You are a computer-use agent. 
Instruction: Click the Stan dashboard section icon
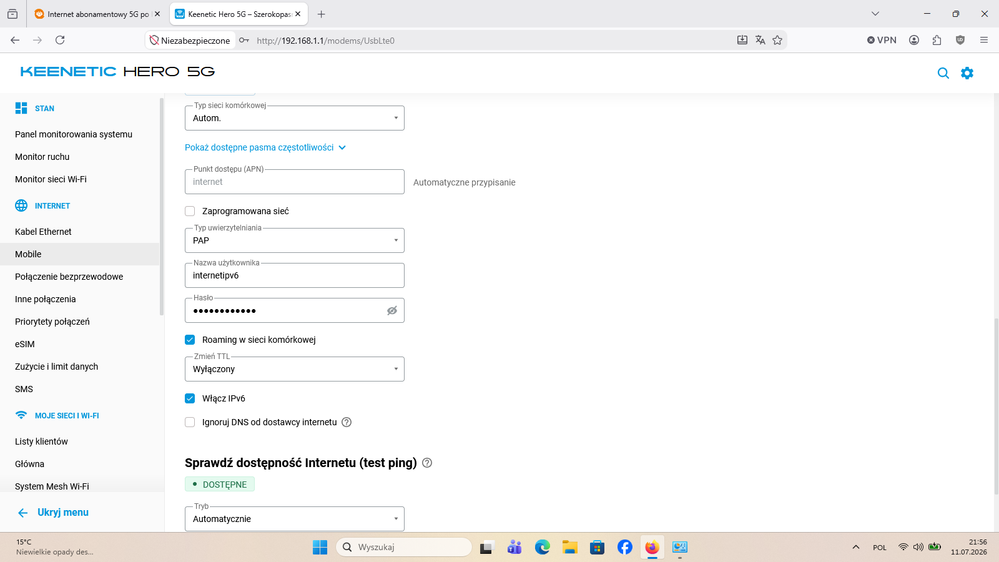21,108
